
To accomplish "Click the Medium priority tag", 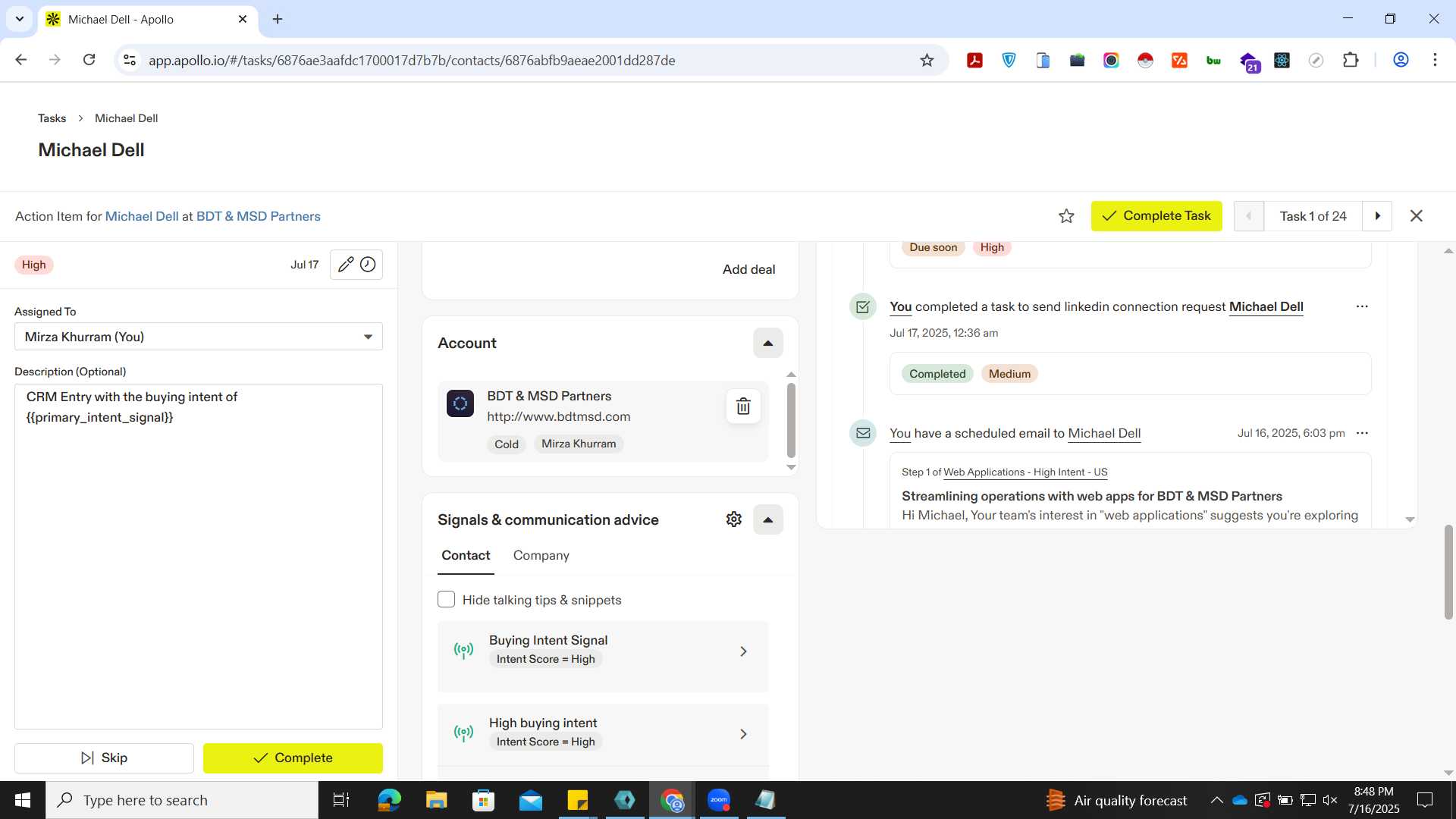I will 1009,374.
